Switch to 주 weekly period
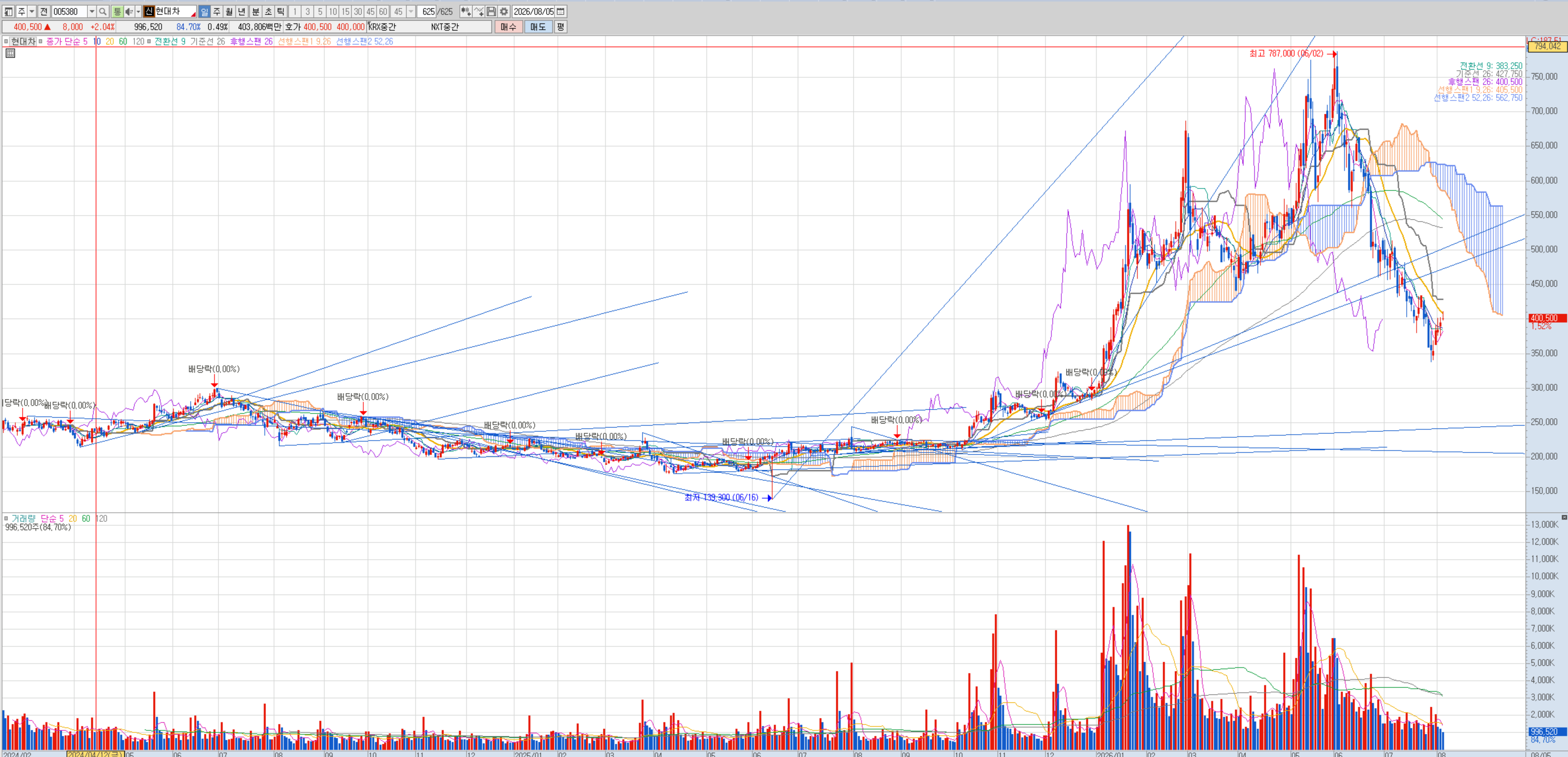This screenshot has width=1568, height=757. (x=217, y=11)
